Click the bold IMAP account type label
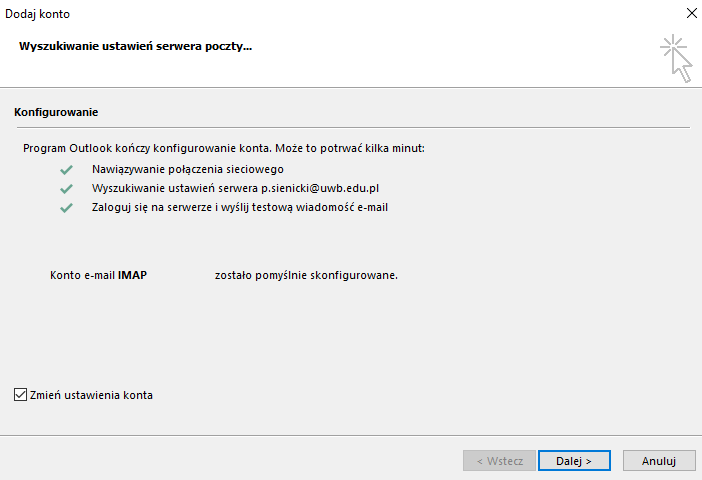 tap(132, 275)
